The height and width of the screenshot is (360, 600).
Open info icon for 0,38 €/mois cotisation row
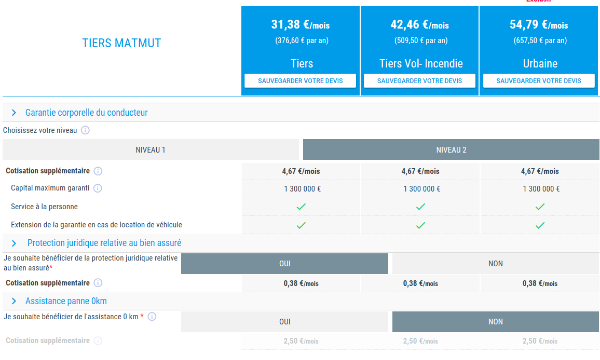pyautogui.click(x=98, y=283)
